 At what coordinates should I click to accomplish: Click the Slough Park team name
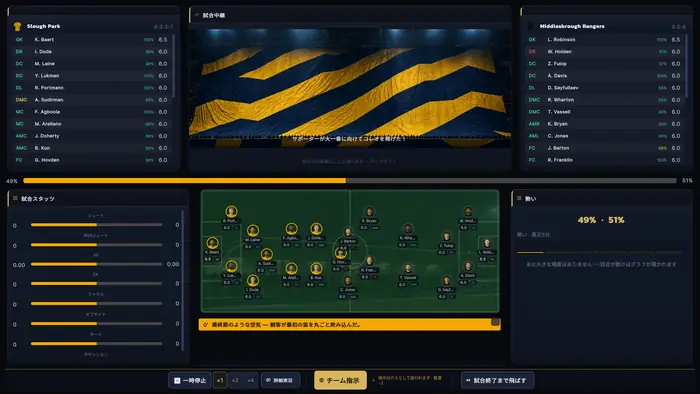coord(43,26)
